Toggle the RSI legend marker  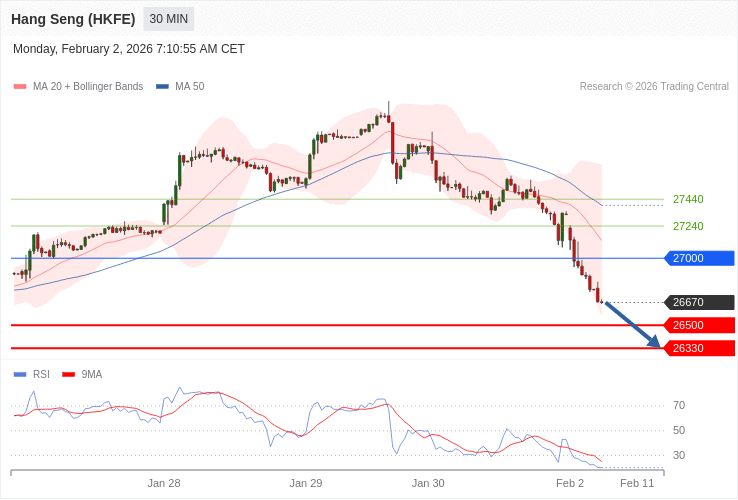[x=20, y=375]
